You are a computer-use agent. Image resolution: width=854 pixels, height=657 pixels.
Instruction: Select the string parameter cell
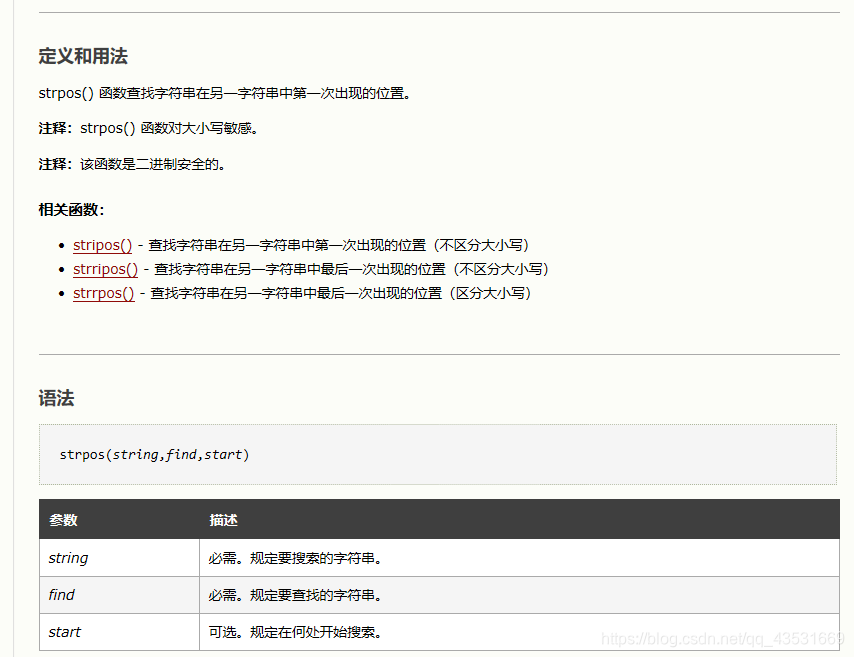pyautogui.click(x=119, y=558)
